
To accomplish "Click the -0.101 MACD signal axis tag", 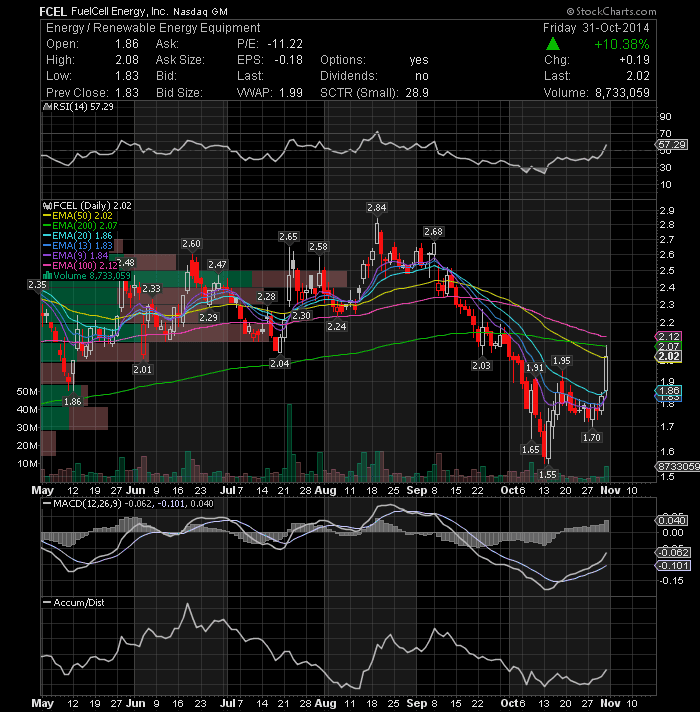I will click(673, 566).
